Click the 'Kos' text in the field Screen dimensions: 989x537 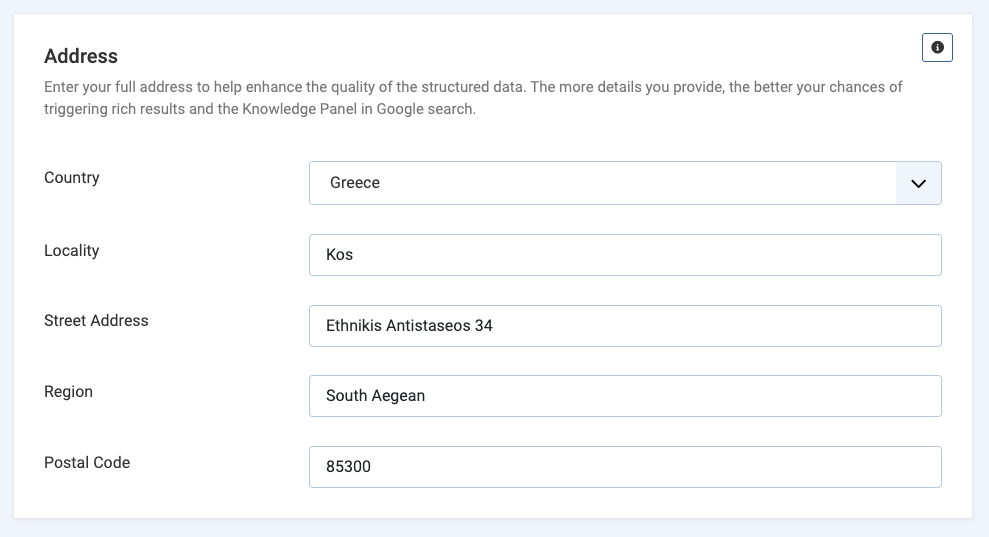tap(339, 255)
